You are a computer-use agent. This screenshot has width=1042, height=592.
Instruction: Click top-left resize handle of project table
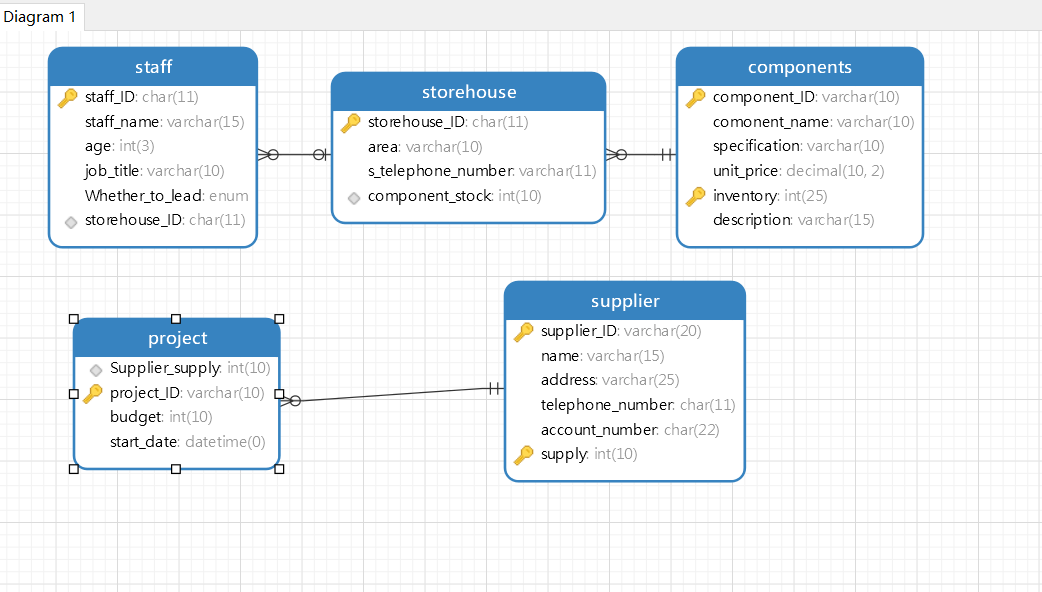(74, 319)
